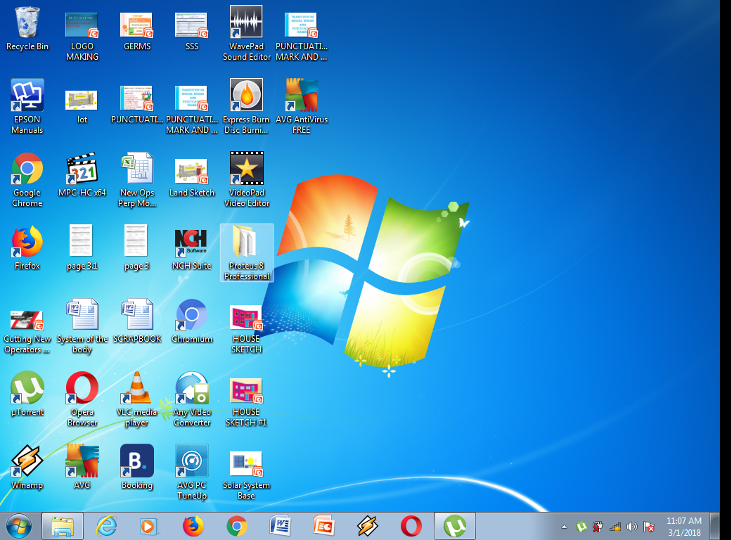
Task: Click the Chromium desktop icon
Action: 192,316
